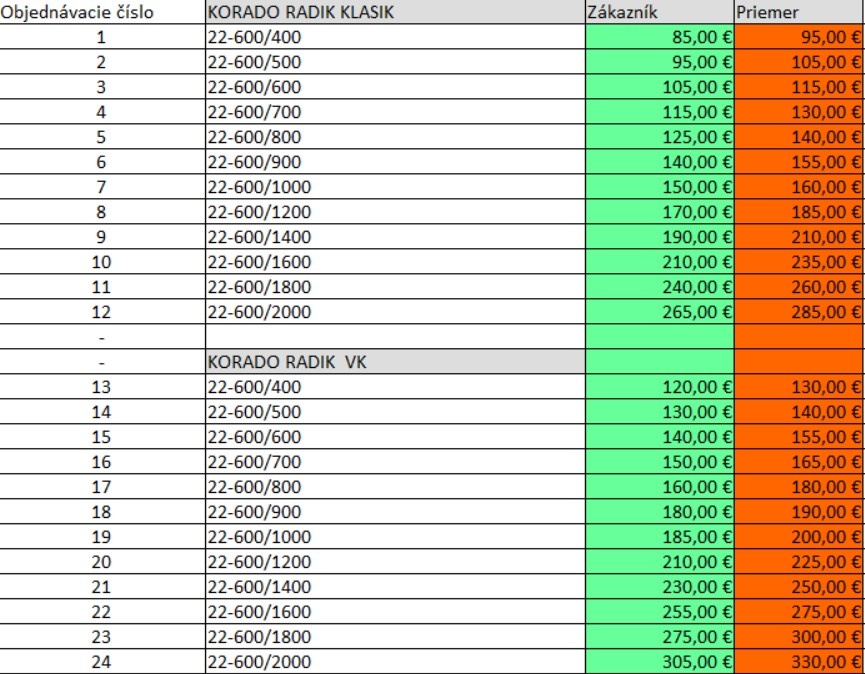Select 22-600/1800 in row 23

click(395, 636)
